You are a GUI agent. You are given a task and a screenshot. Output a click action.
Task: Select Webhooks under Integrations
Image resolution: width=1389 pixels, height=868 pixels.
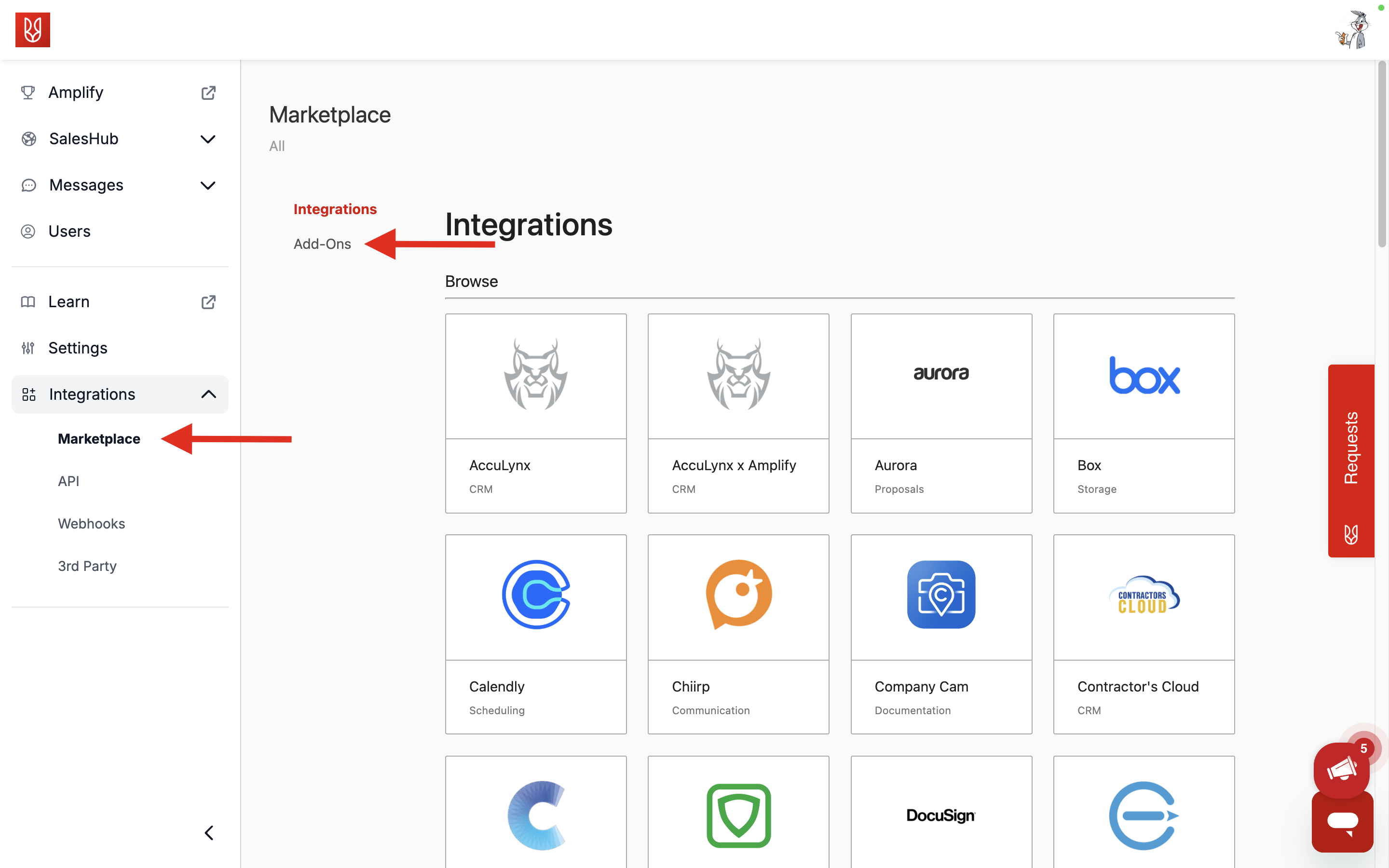click(91, 524)
